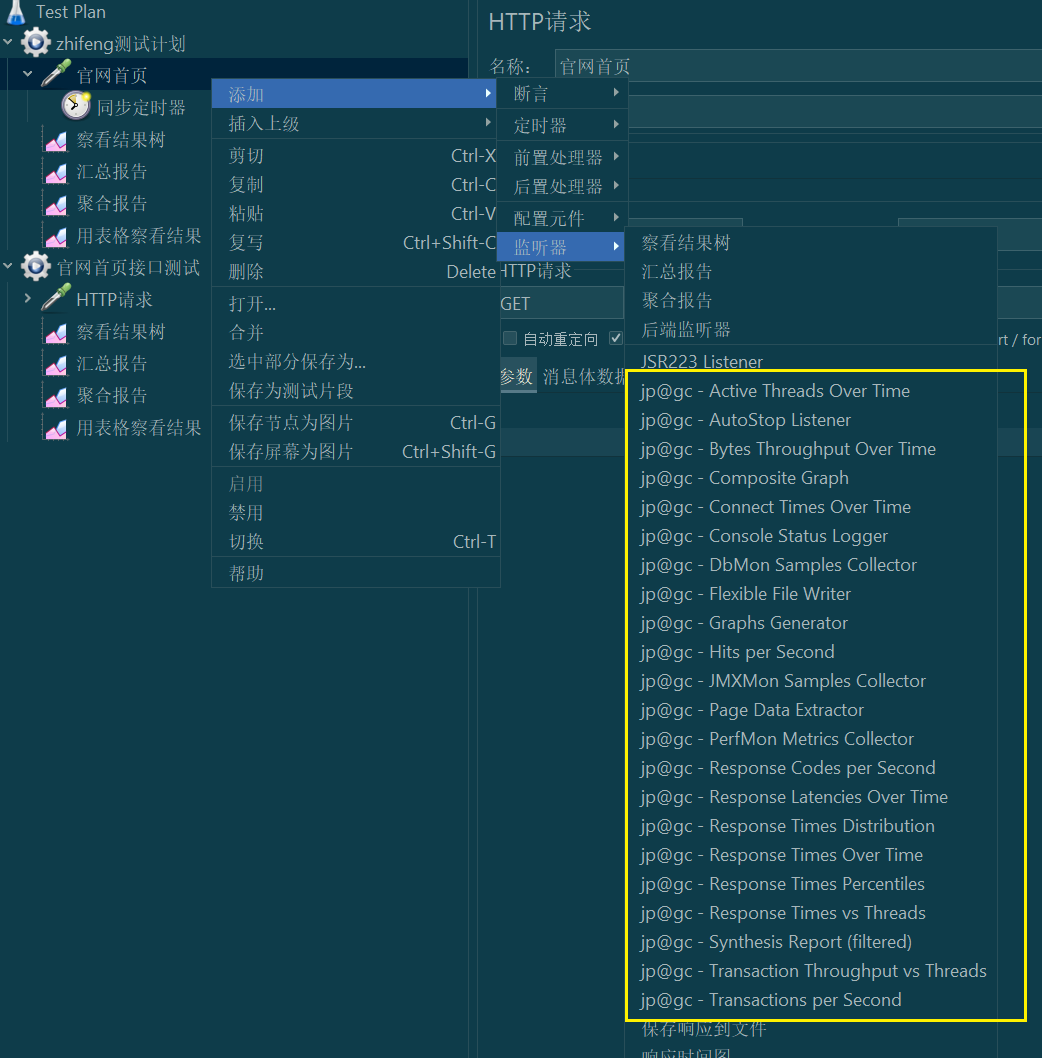Open the 配置元件 submenu
The image size is (1042, 1058).
click(563, 218)
